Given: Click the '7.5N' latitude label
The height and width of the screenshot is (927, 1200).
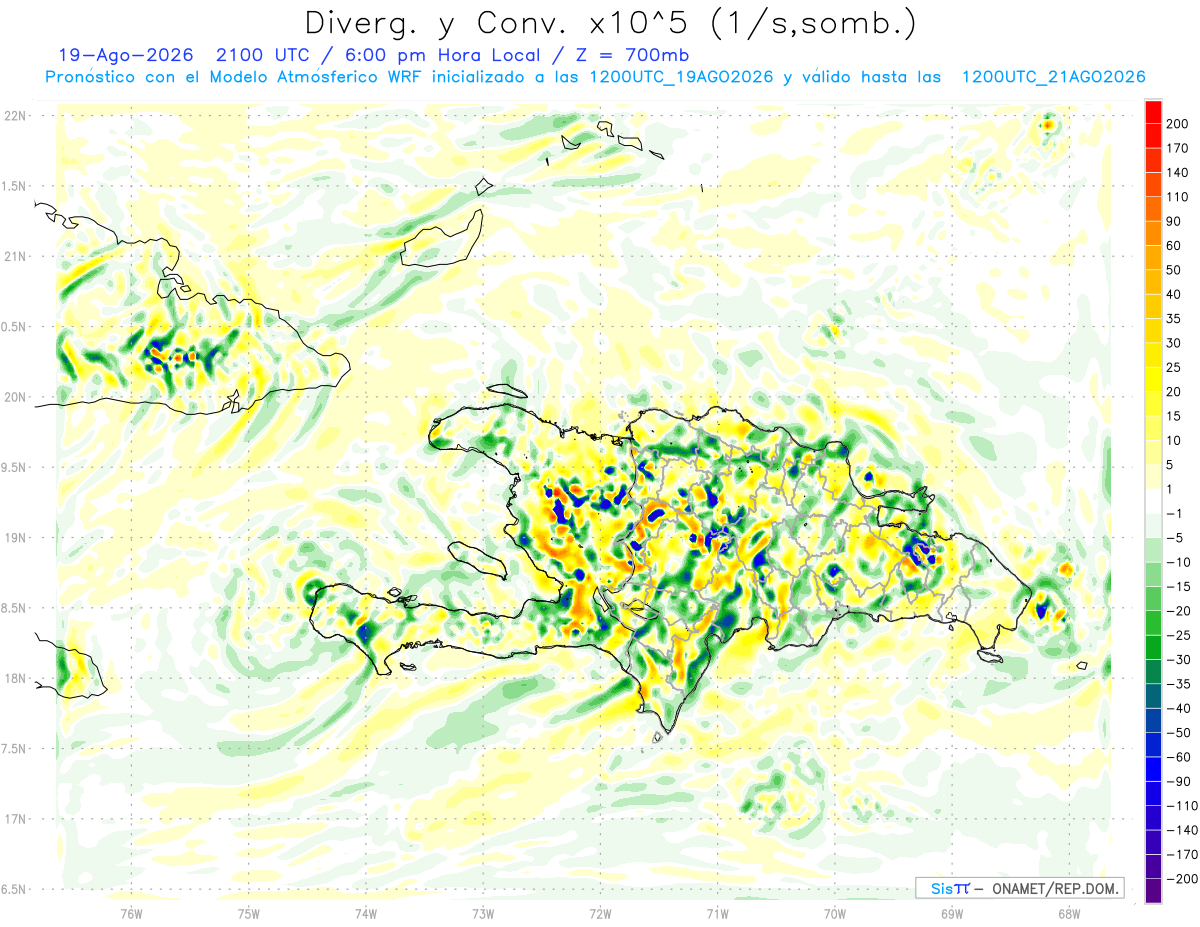Looking at the screenshot, I should [14, 749].
